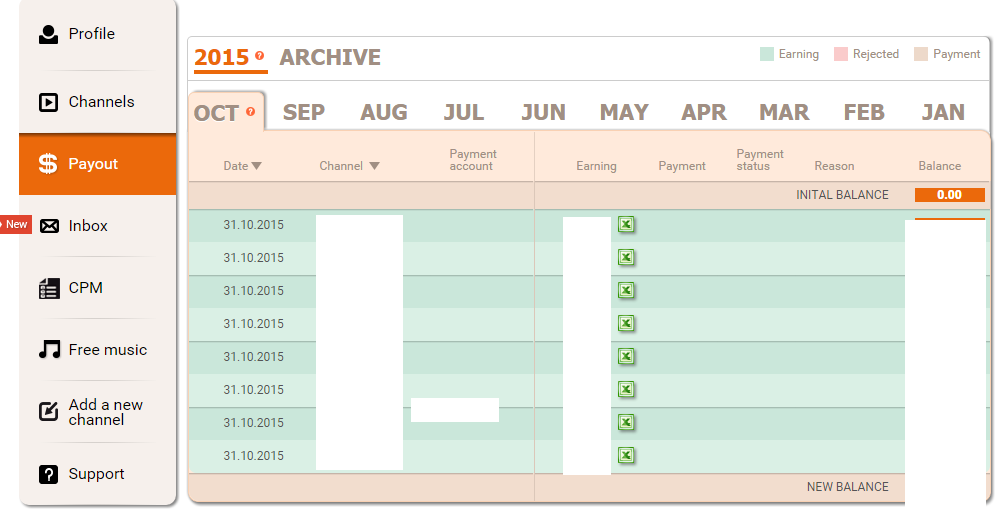Switch to the SEP month tab
The height and width of the screenshot is (509, 1005).
tap(303, 112)
